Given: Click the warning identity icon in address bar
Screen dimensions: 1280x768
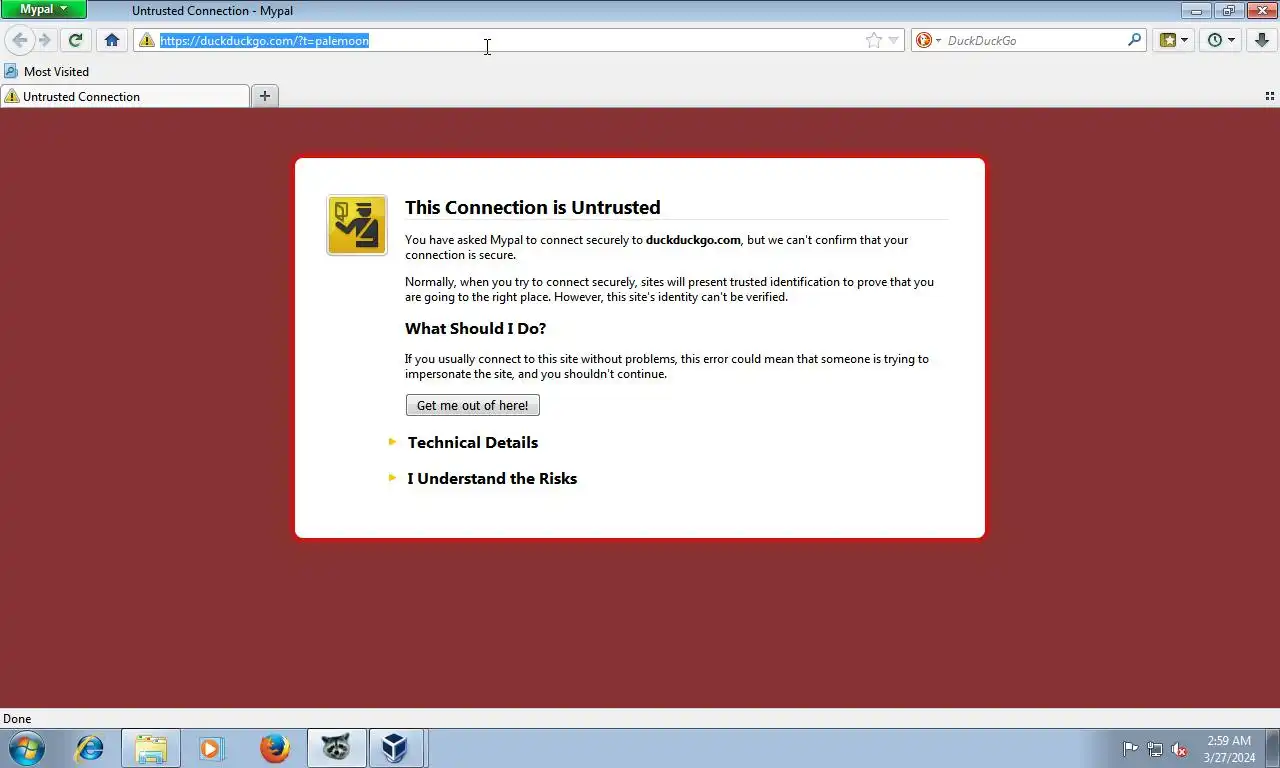Looking at the screenshot, I should click(147, 40).
